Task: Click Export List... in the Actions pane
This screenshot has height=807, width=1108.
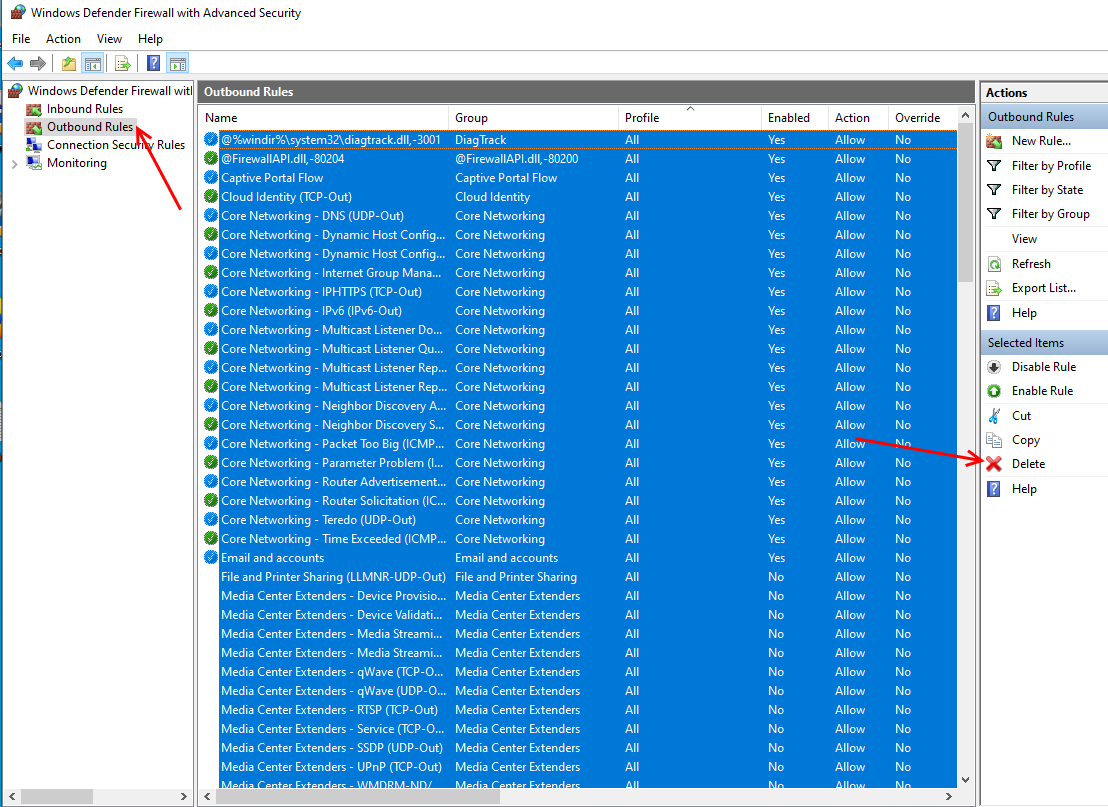Action: point(1043,288)
